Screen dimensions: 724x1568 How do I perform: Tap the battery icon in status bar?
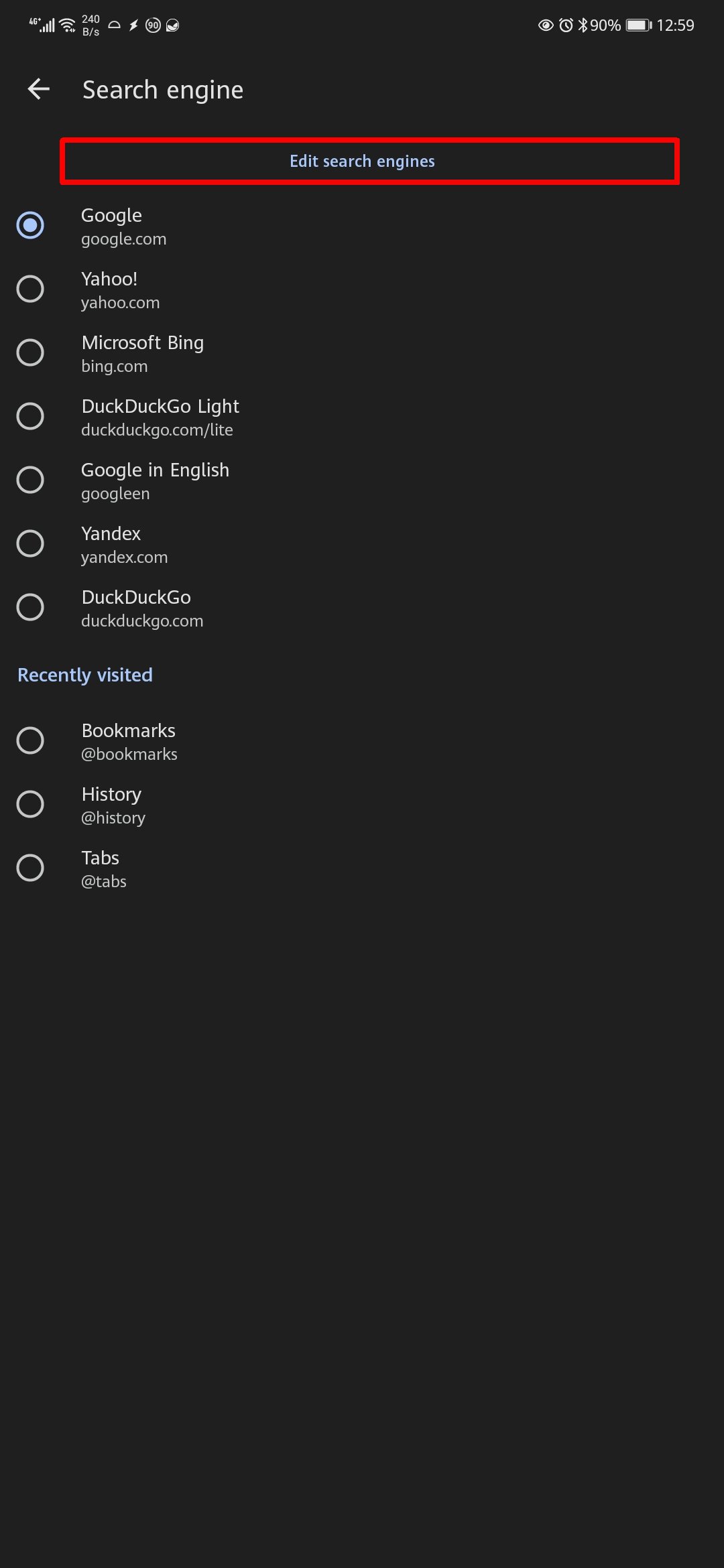point(638,25)
